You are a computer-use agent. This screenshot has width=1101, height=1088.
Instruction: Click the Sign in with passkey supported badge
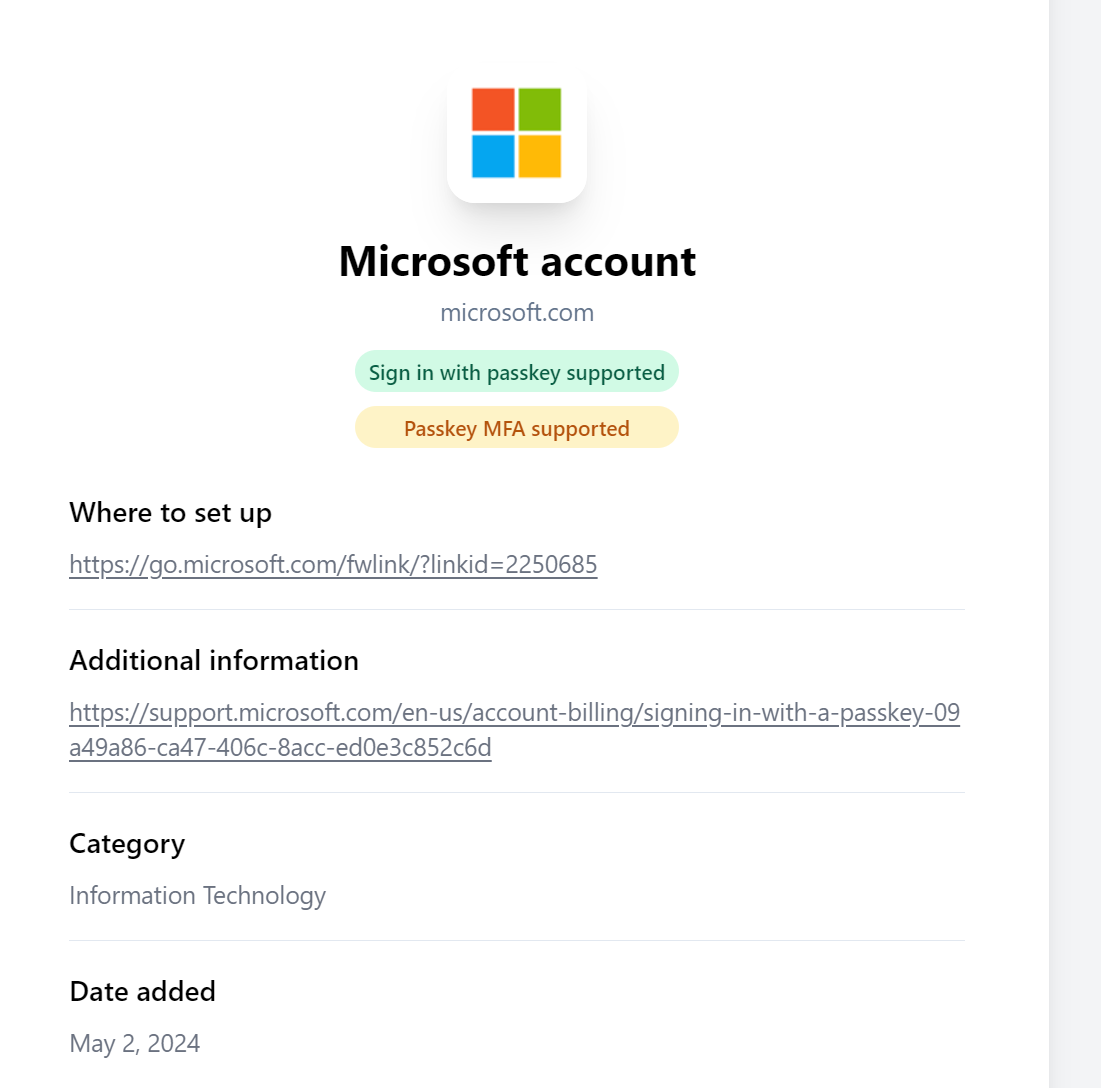(517, 373)
